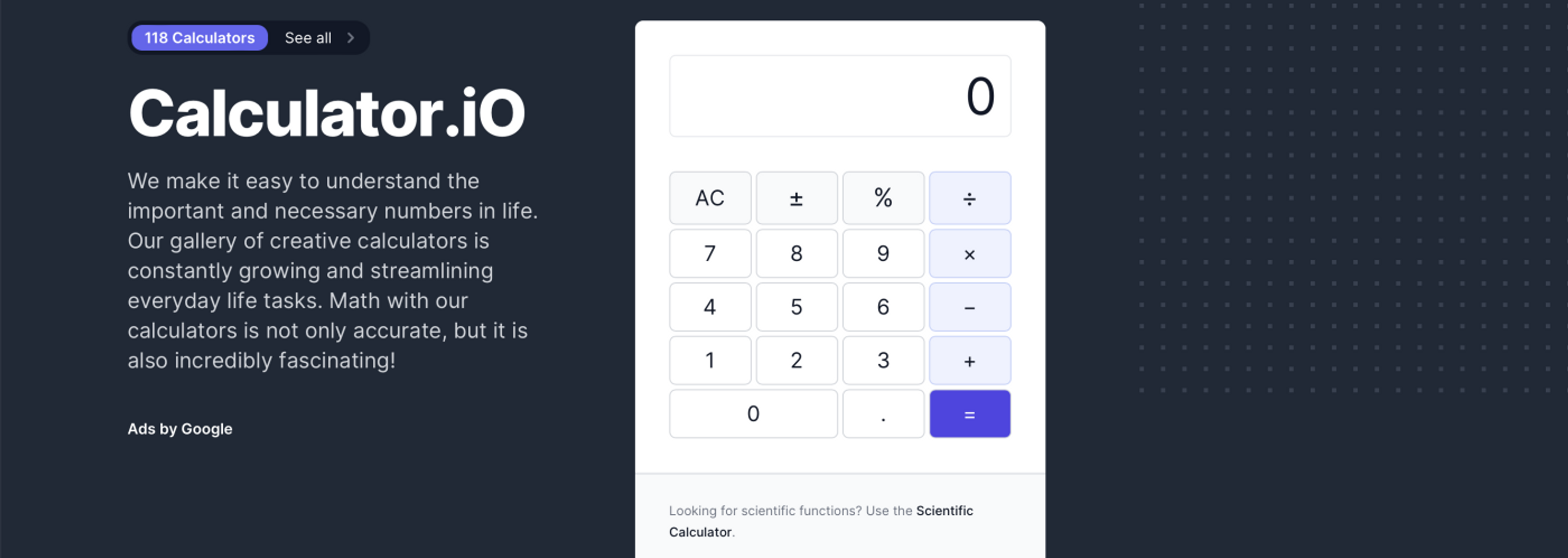Click the AC clear button

click(x=711, y=198)
